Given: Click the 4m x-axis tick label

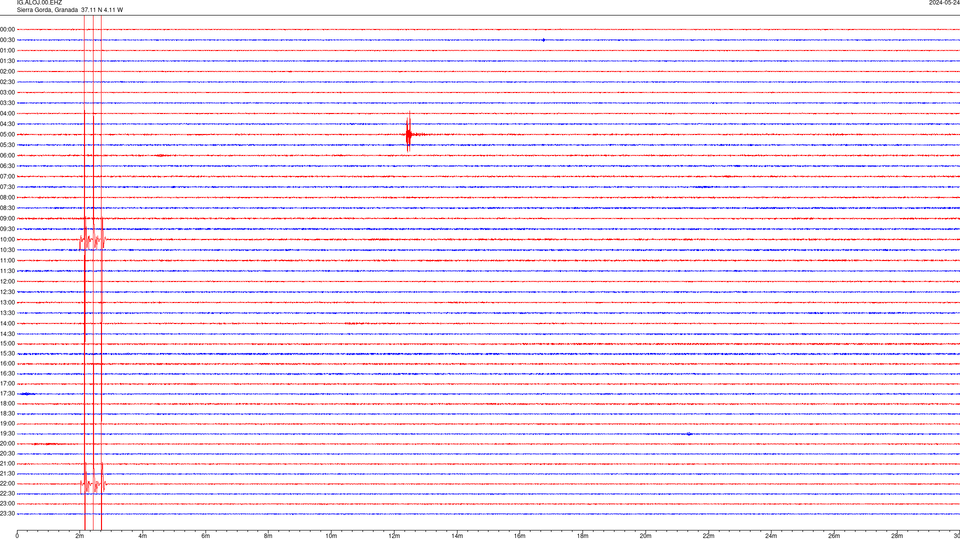Looking at the screenshot, I should [x=143, y=536].
